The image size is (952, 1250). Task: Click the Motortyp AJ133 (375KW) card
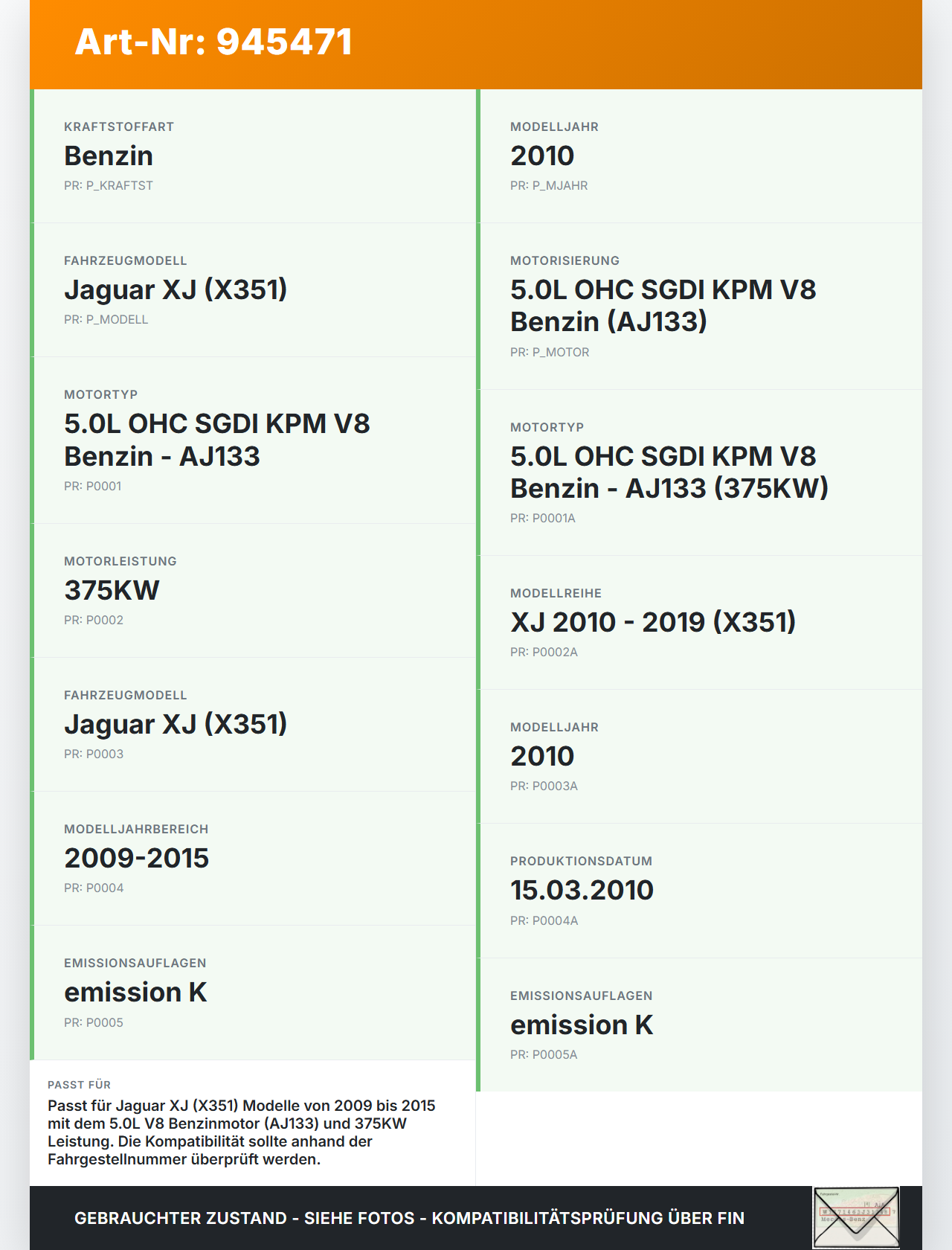699,472
